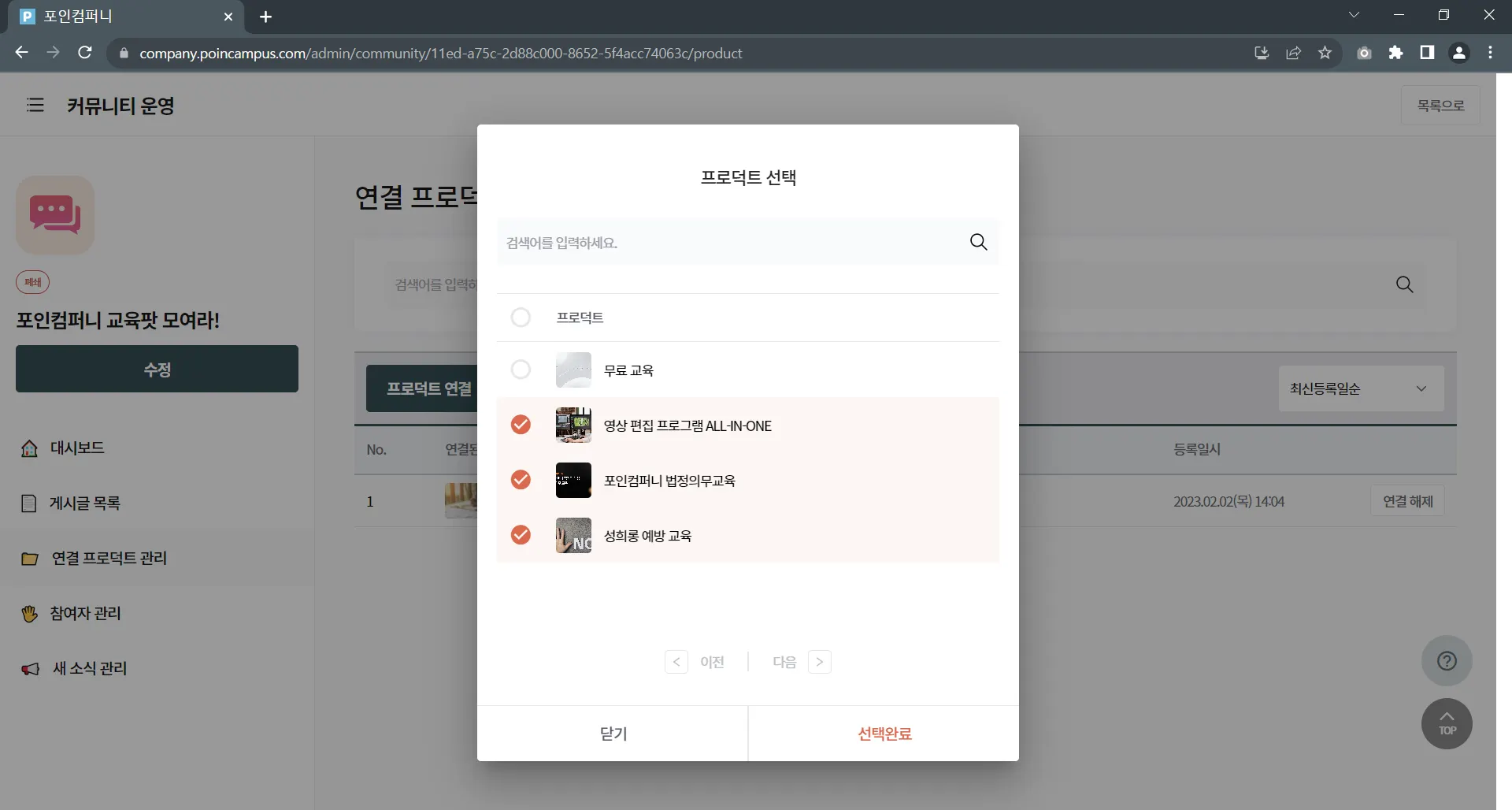This screenshot has width=1512, height=810.
Task: Open a new browser tab
Action: [x=265, y=17]
